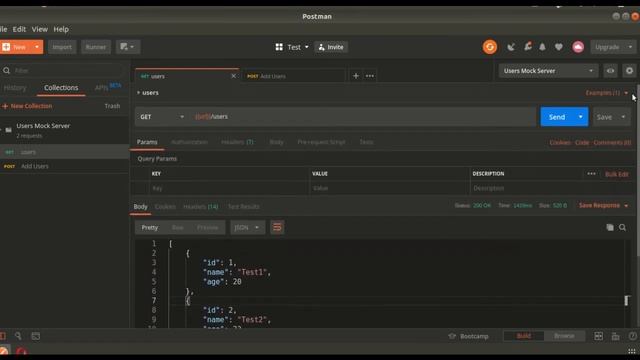This screenshot has height=360, width=640.
Task: Click the Postman icon in taskbar
Action: [x=4, y=351]
